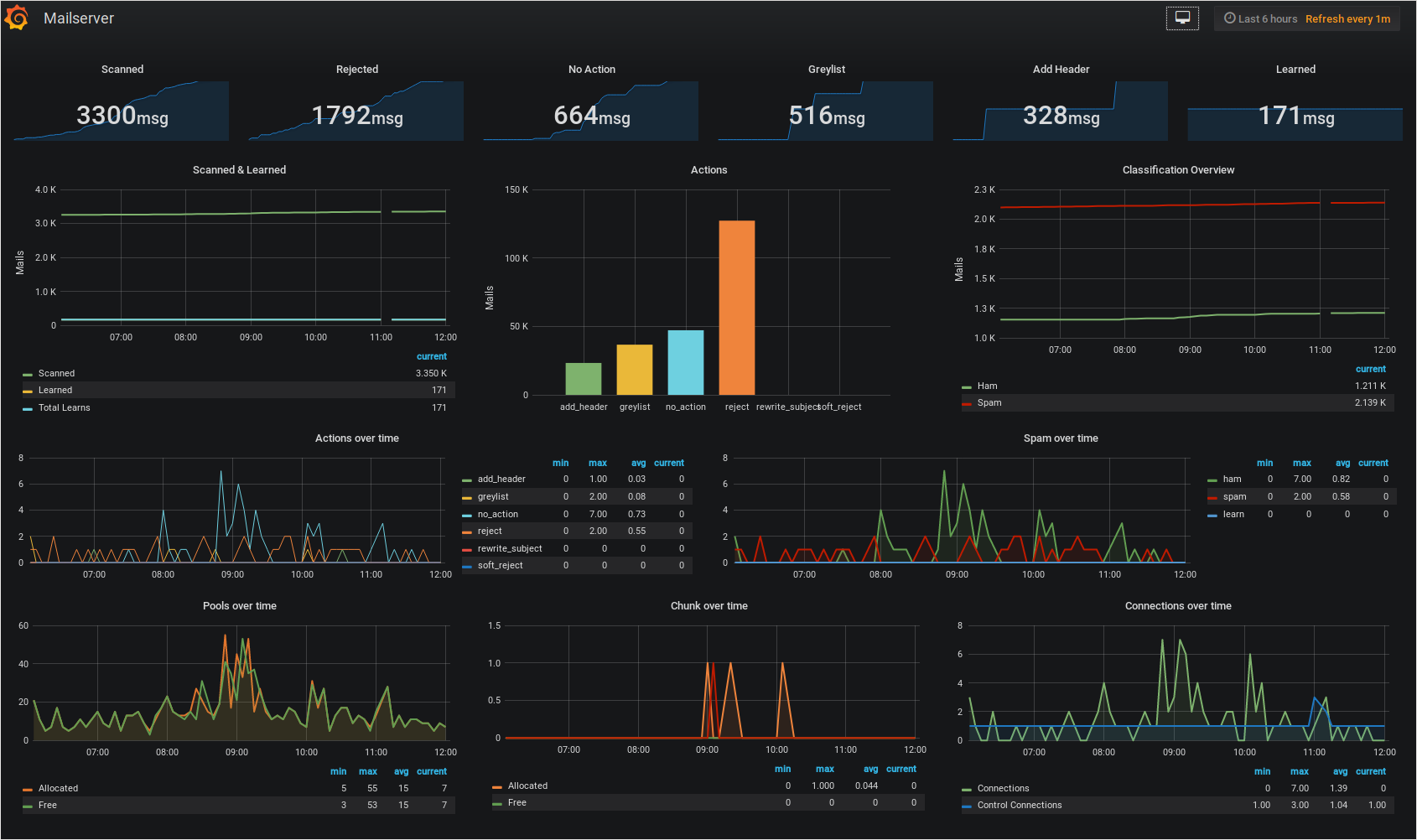Image resolution: width=1417 pixels, height=840 pixels.
Task: Toggle Connections series legend entry
Action: [x=1003, y=789]
